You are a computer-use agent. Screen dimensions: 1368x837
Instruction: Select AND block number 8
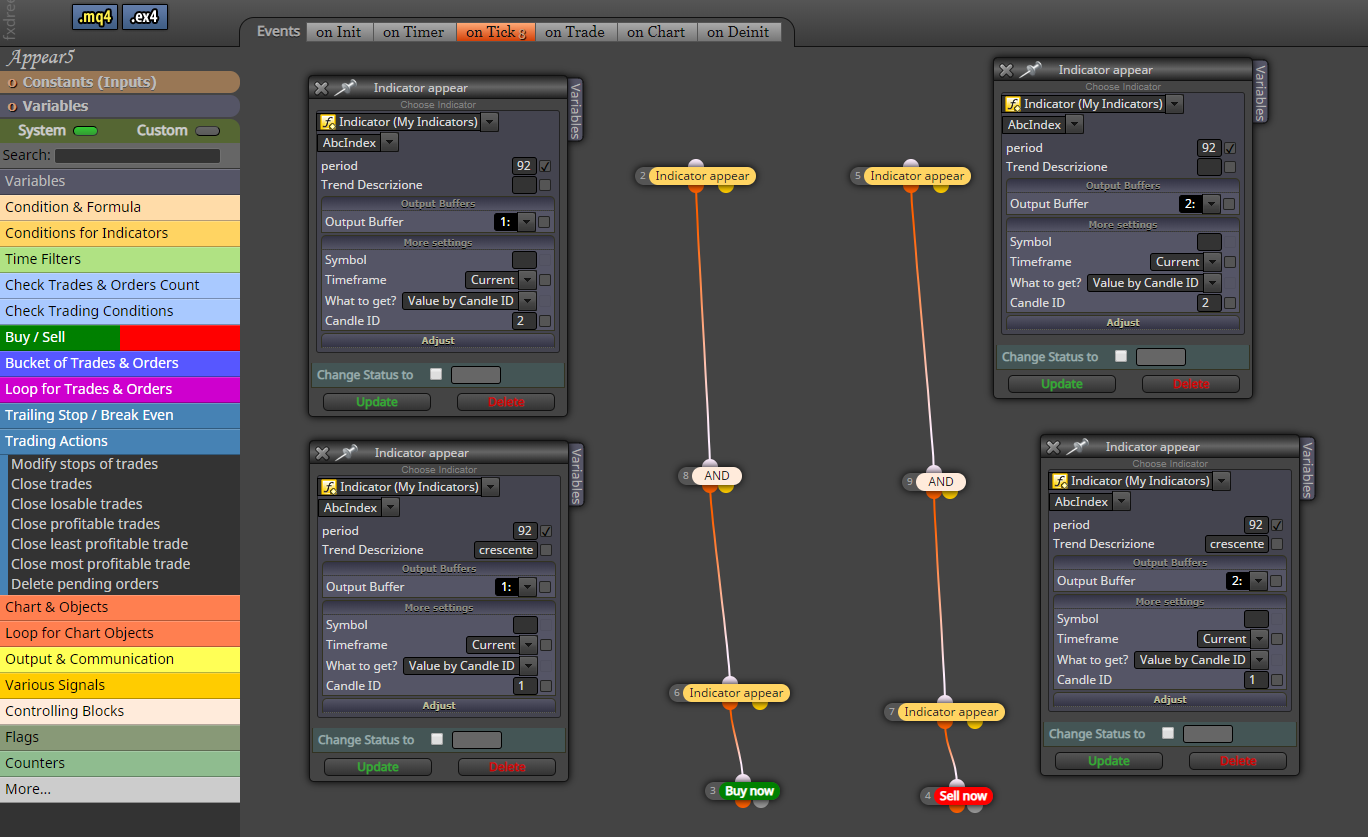click(717, 476)
